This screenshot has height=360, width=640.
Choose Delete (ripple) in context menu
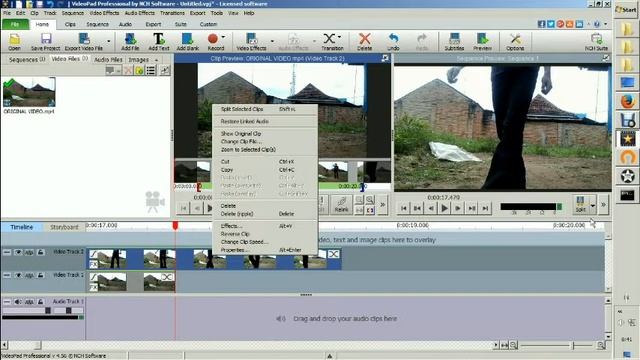point(237,213)
